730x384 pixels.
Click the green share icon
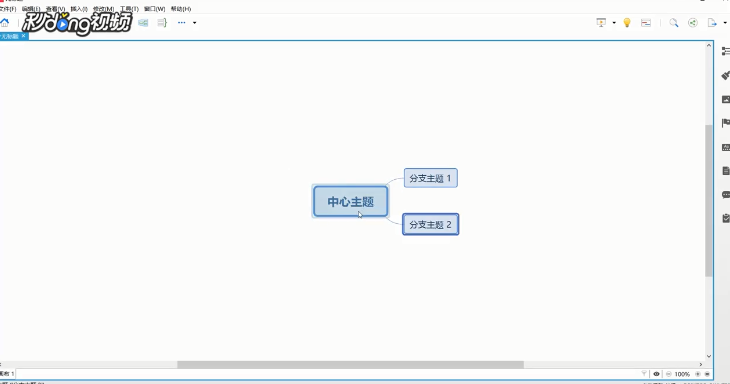(693, 23)
